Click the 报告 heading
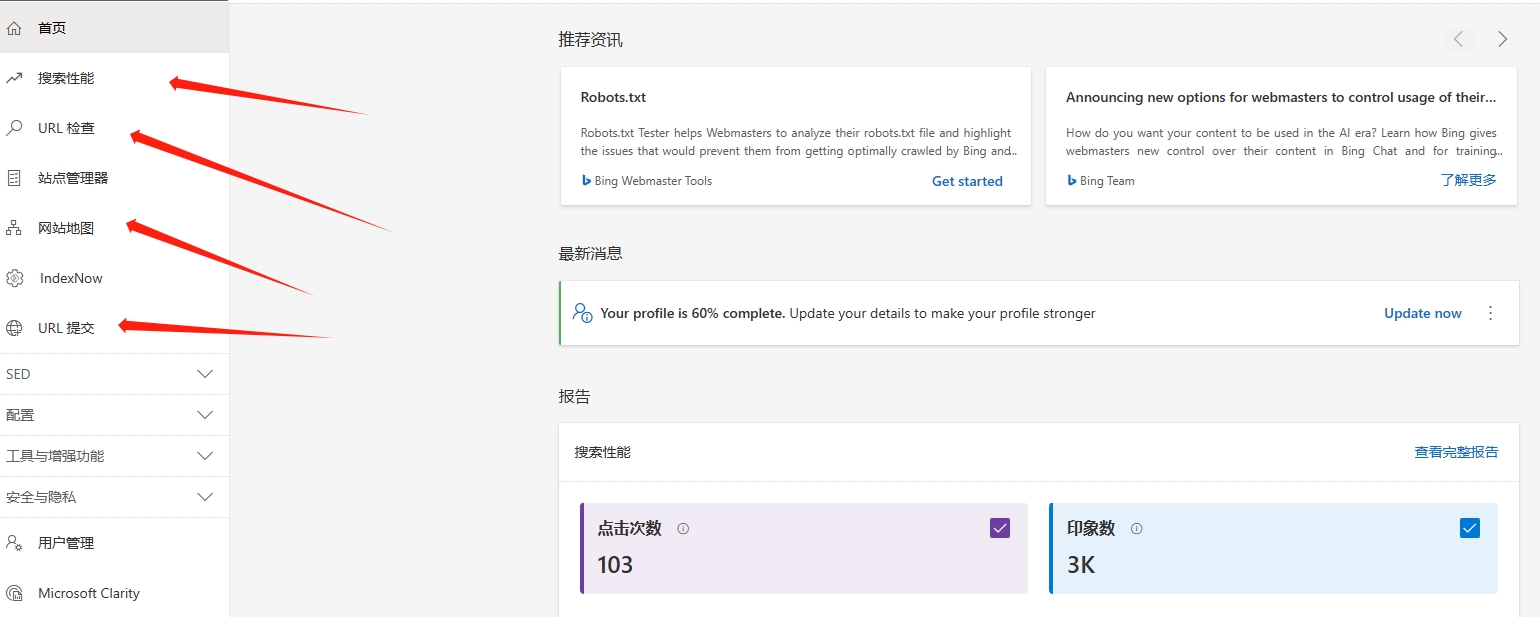Viewport: 1540px width, 617px height. (574, 397)
